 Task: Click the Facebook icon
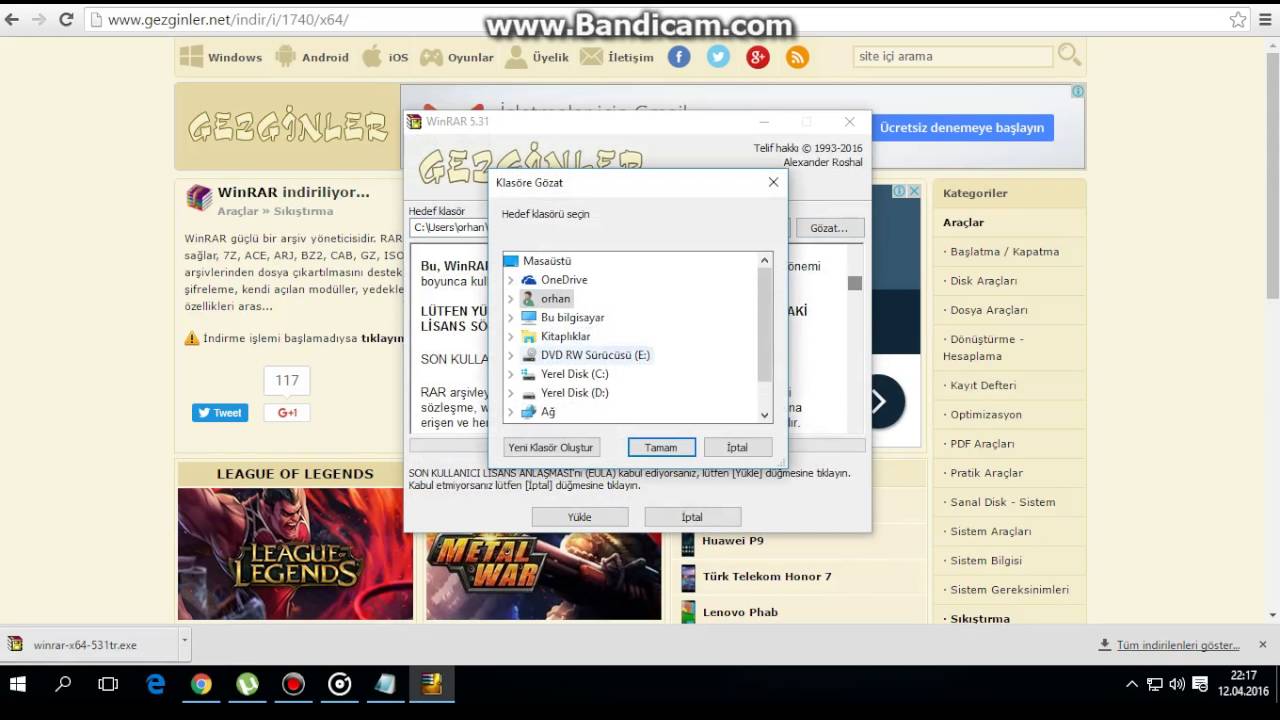(679, 57)
